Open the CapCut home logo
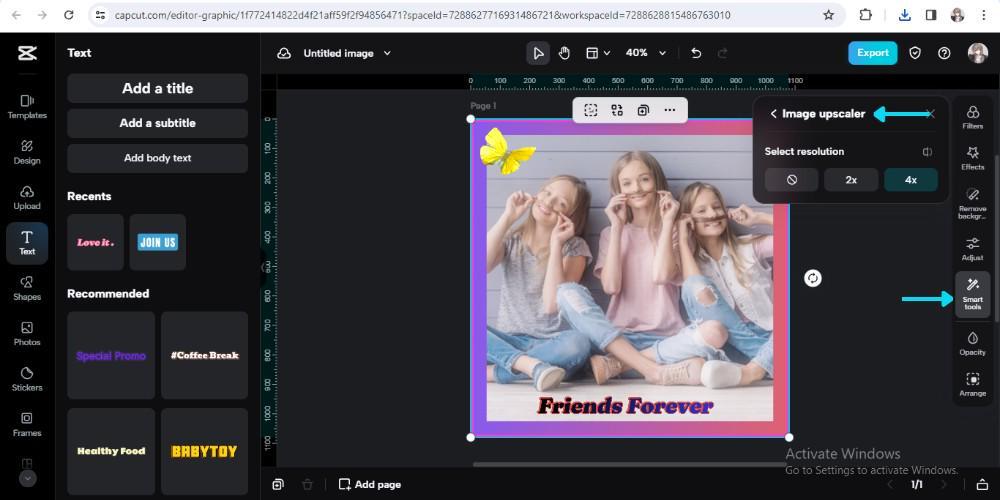1000x500 pixels. click(x=27, y=54)
